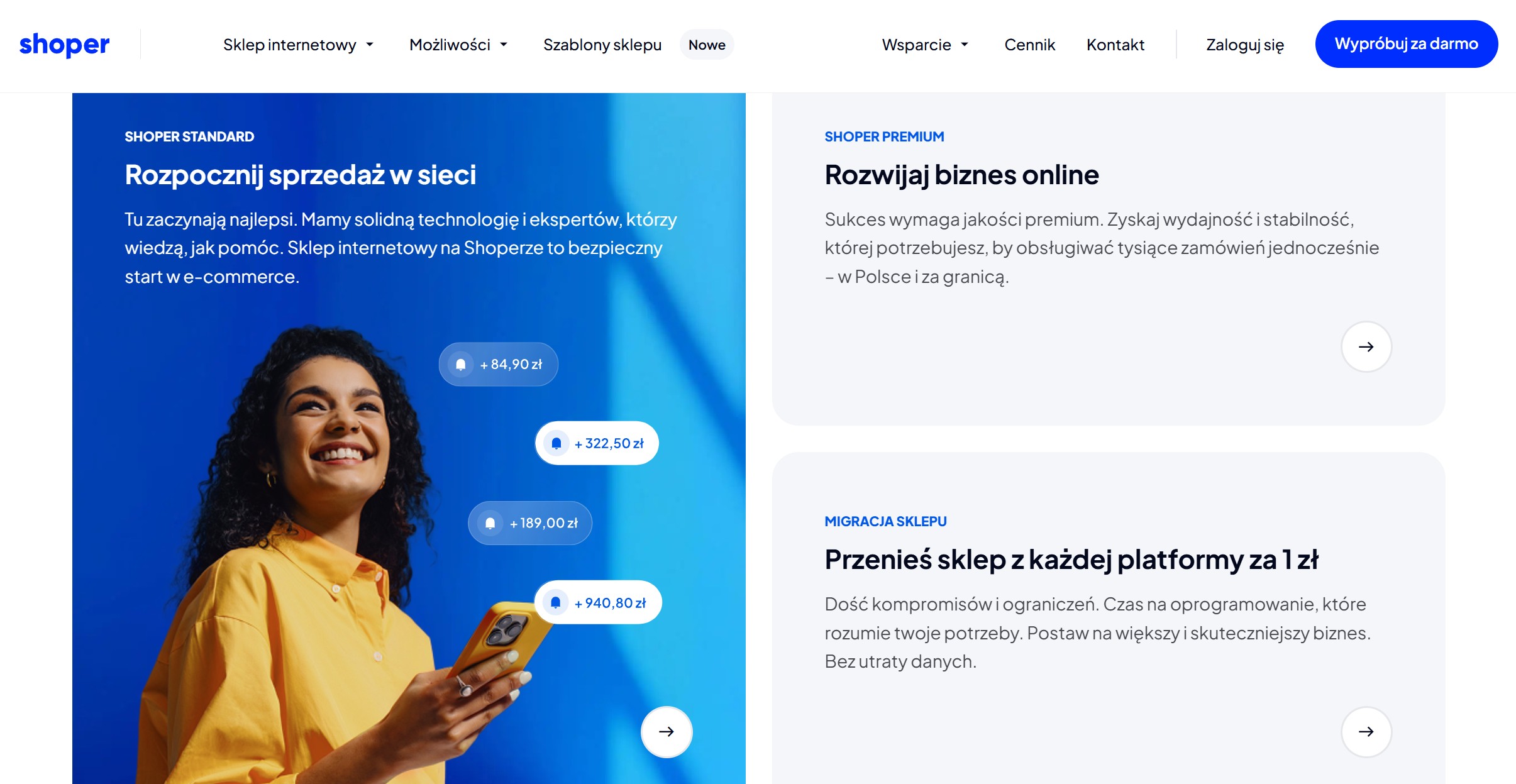Open Szablony sklepu page
Screen dimensions: 1516x784
coord(602,45)
